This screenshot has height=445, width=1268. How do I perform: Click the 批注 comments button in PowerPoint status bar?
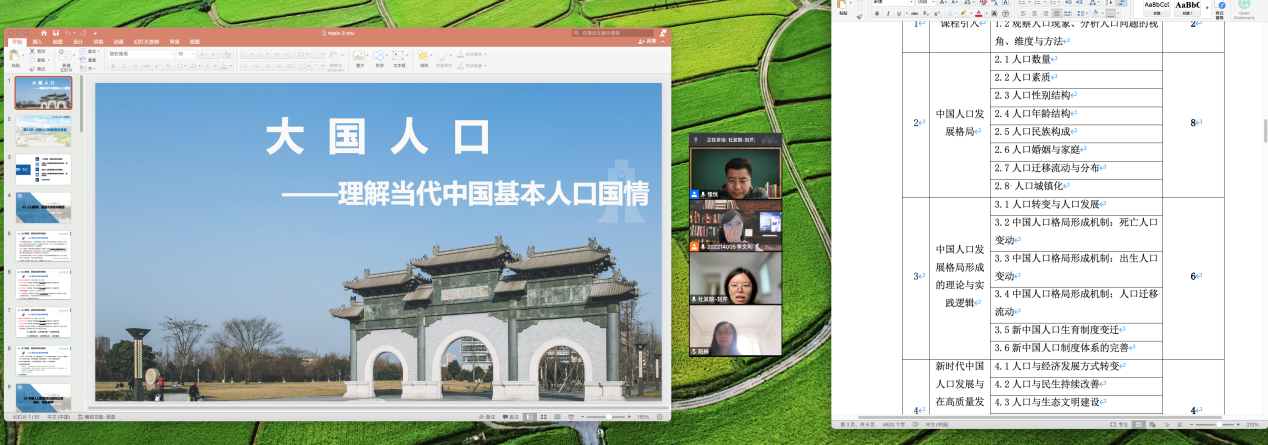[x=510, y=417]
